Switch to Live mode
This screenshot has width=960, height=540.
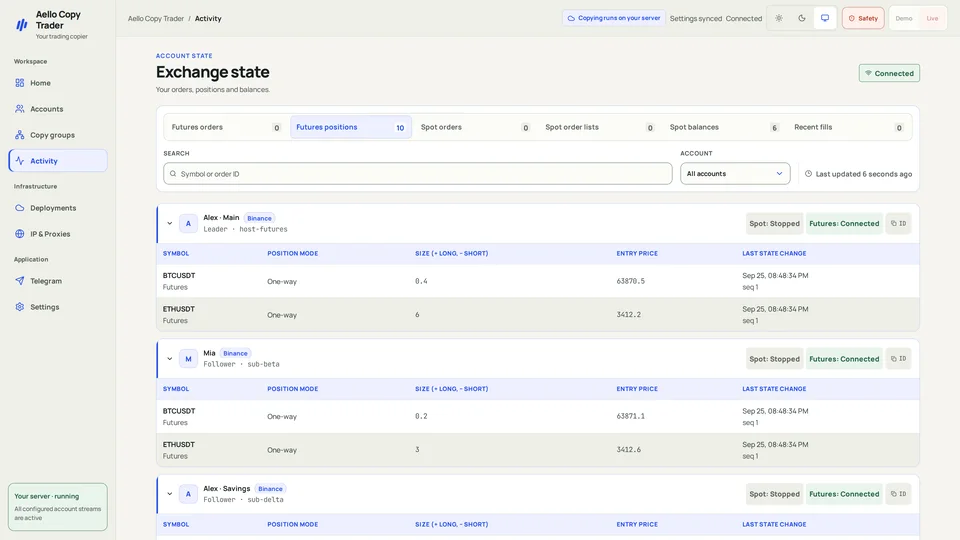pos(932,18)
